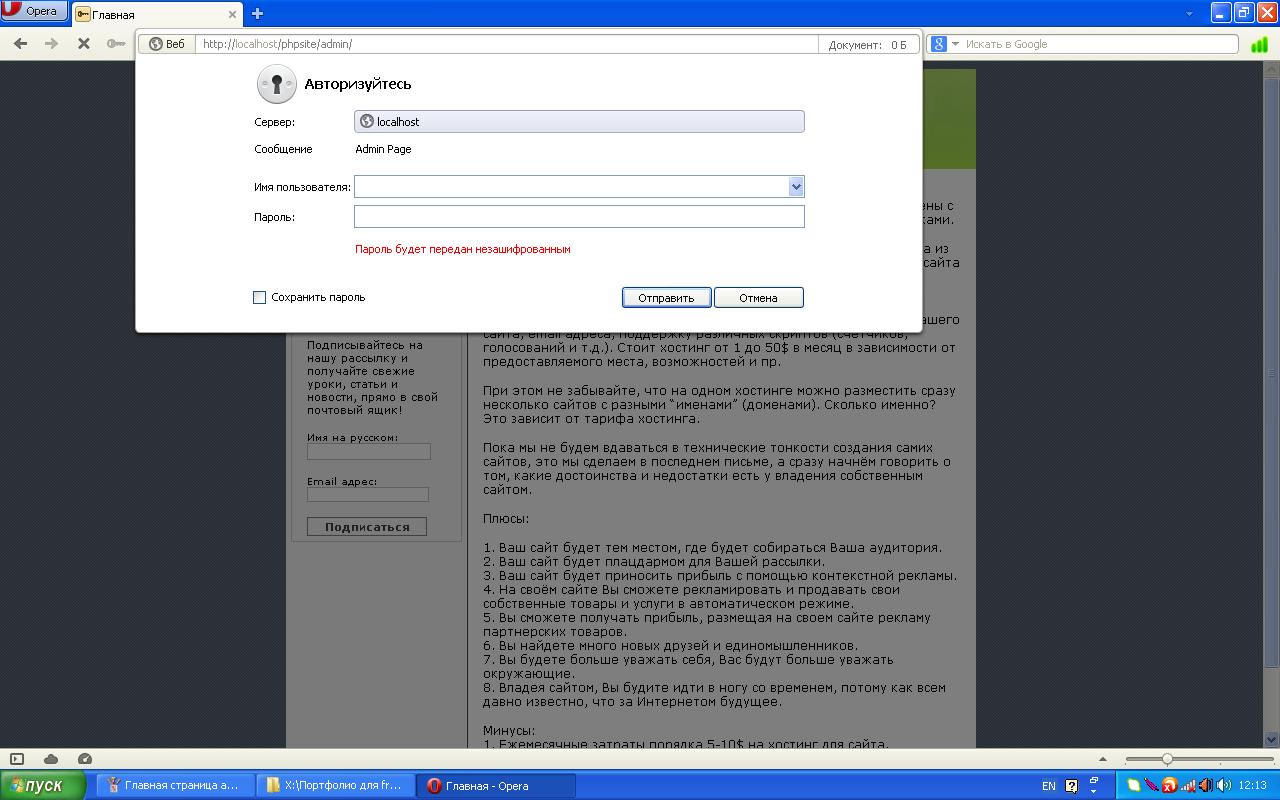The width and height of the screenshot is (1280, 800).
Task: Click the red unencrypted password warning text
Action: point(462,249)
